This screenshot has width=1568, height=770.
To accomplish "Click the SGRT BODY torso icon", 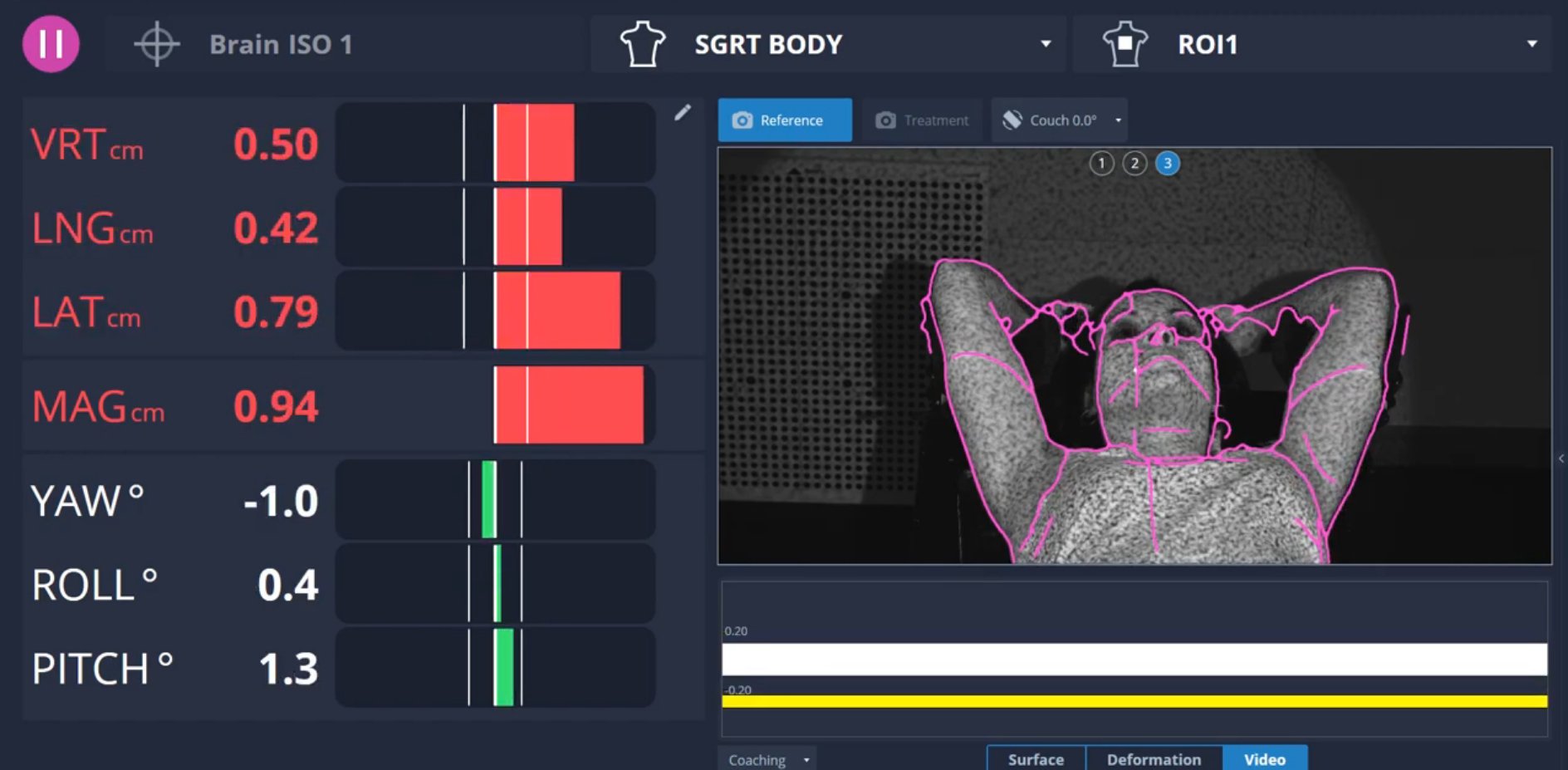I will [643, 44].
